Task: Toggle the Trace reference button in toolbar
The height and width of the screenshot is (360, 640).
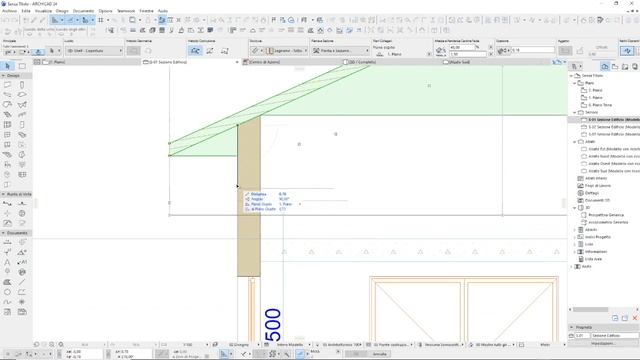Action: coord(132,20)
